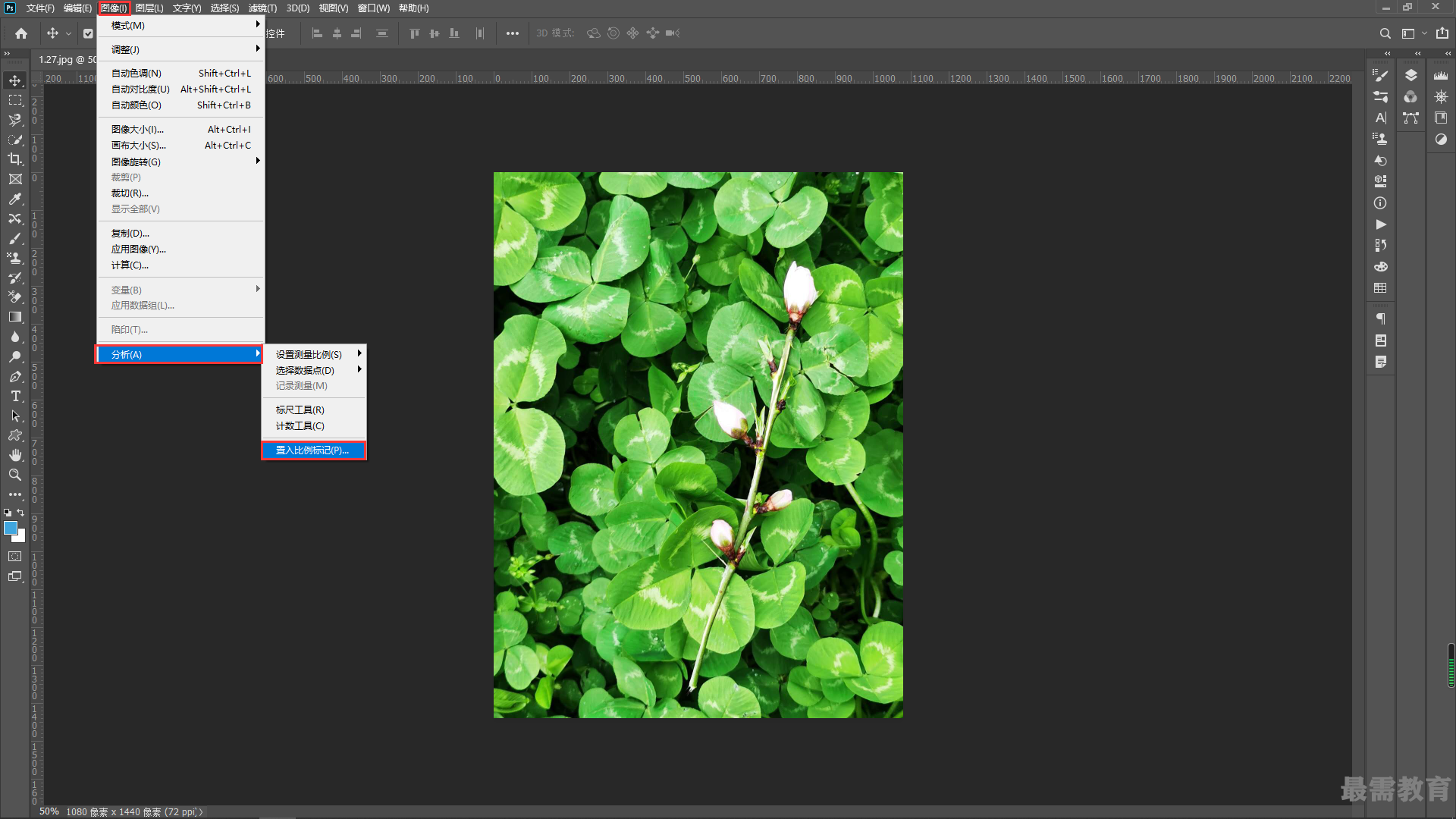Expand the Mode (模式) submenu
This screenshot has width=1456, height=819.
tap(180, 26)
